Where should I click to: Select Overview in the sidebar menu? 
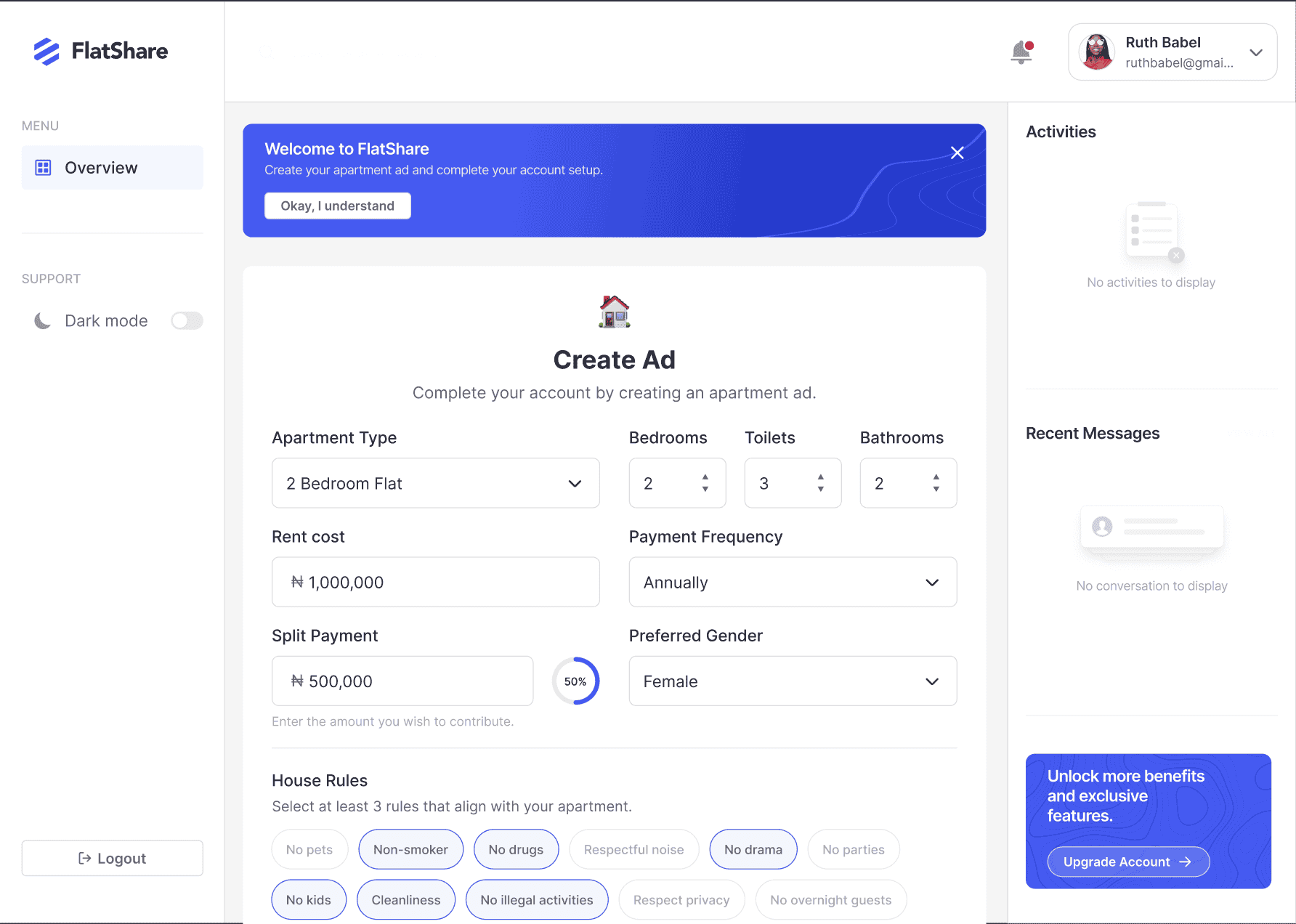113,168
